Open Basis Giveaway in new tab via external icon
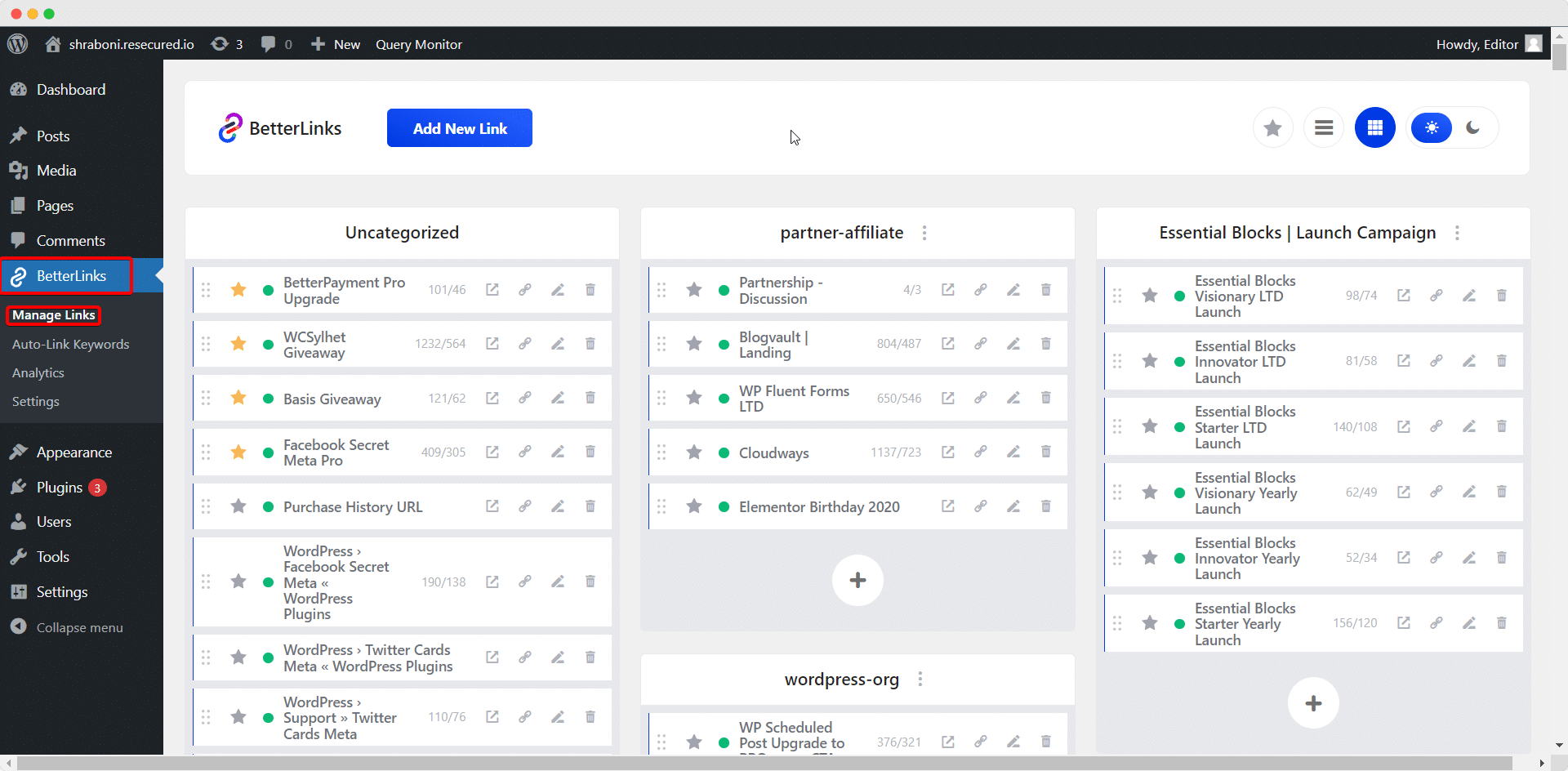Image resolution: width=1568 pixels, height=771 pixels. click(x=492, y=398)
